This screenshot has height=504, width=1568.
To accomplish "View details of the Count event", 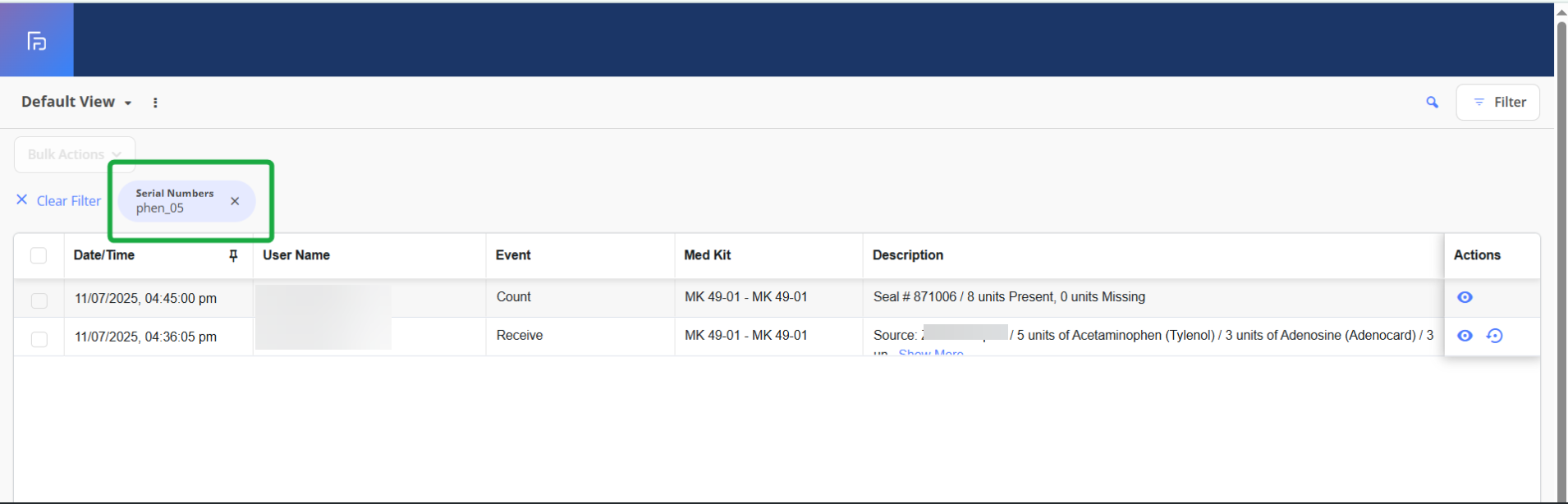I will [x=1465, y=297].
